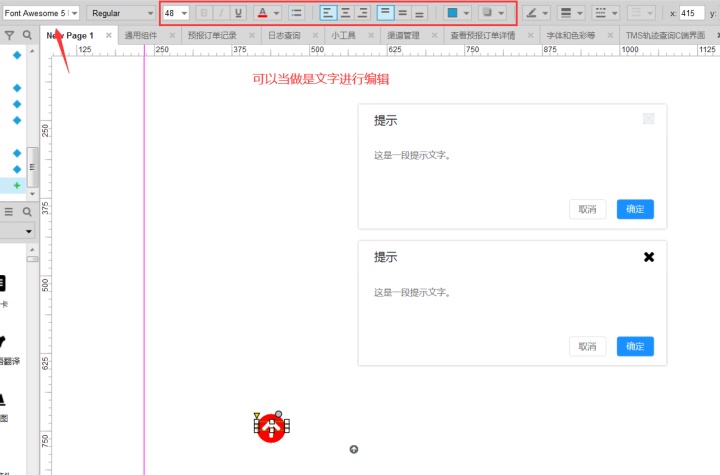Switch to the 渠道管理 tab

click(x=403, y=35)
